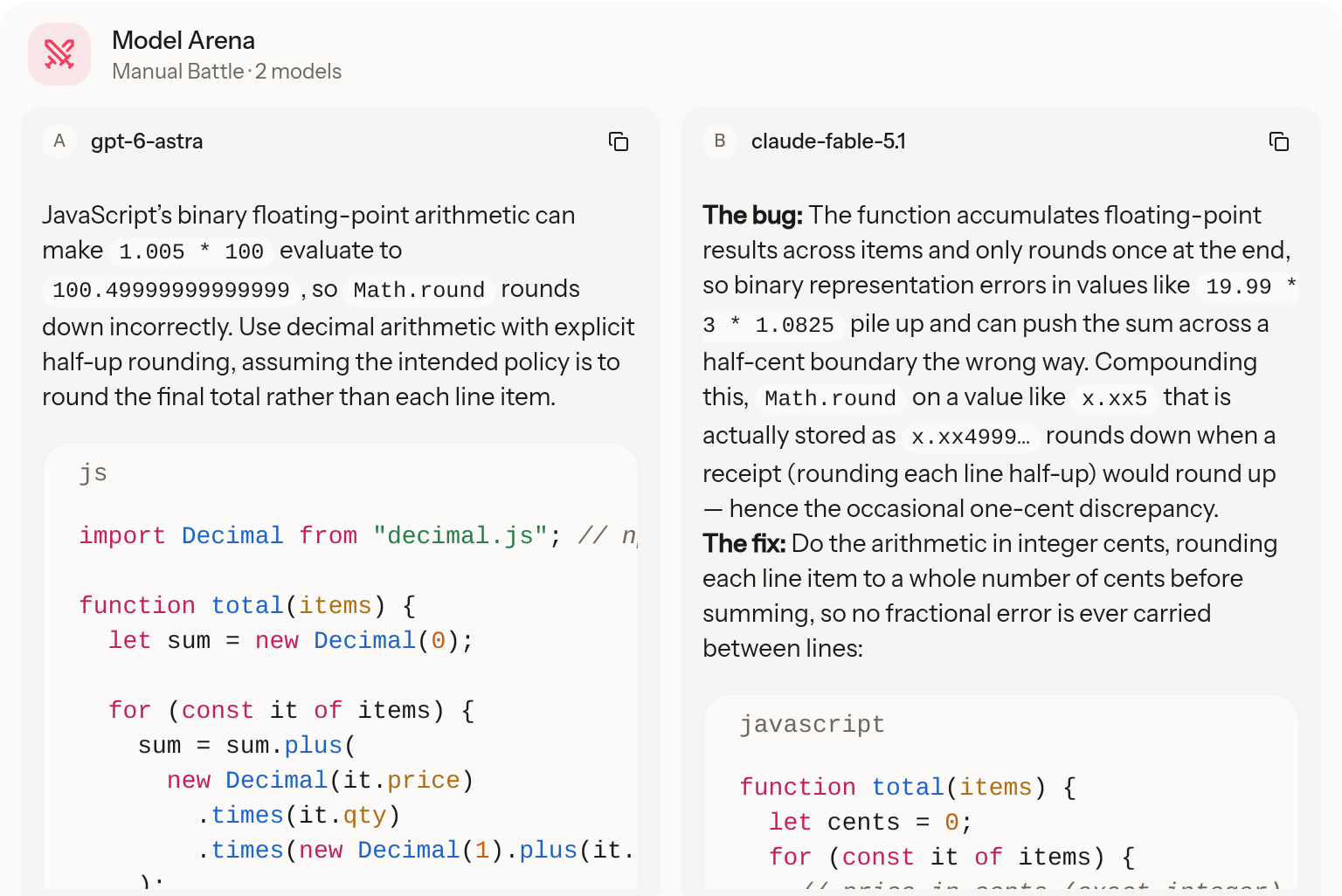Click the A badge beside gpt-6-astra
This screenshot has height=896, width=1342.
pos(59,141)
